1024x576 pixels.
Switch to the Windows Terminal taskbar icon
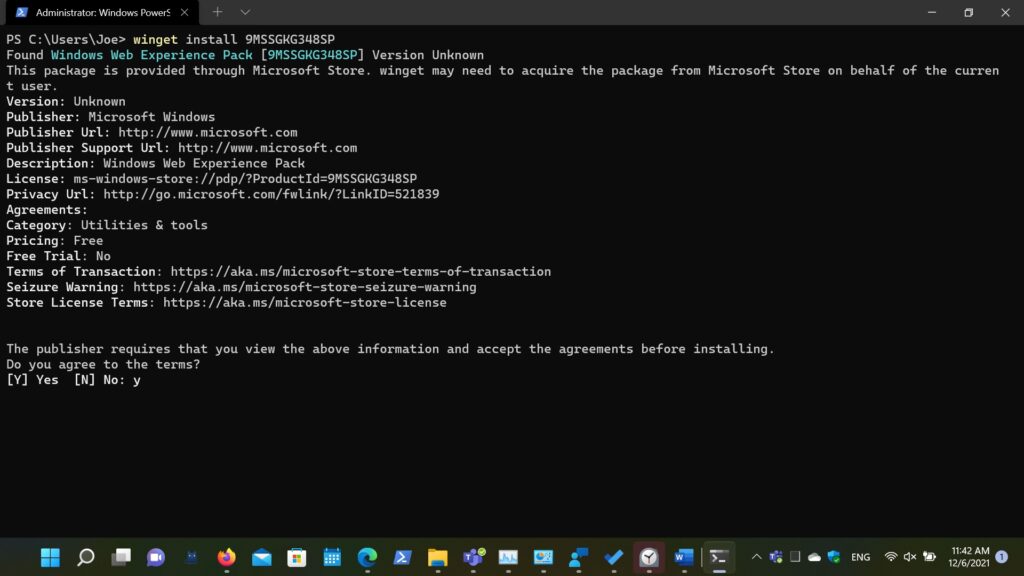[x=718, y=557]
